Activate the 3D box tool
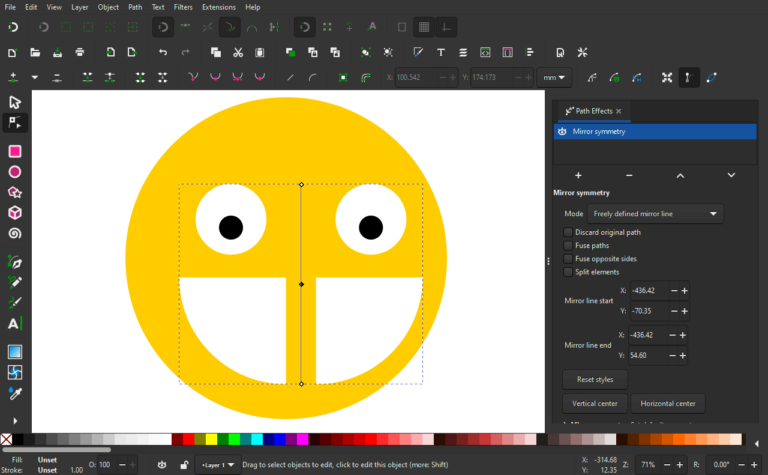Screen dimensions: 768x475 15,213
